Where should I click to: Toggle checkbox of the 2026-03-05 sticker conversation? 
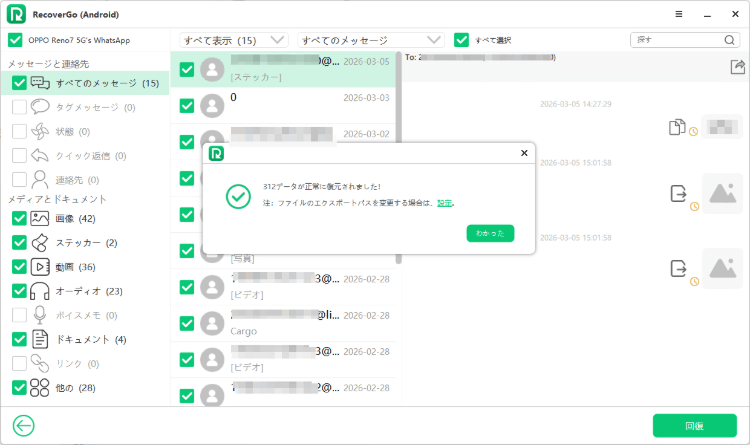(187, 69)
